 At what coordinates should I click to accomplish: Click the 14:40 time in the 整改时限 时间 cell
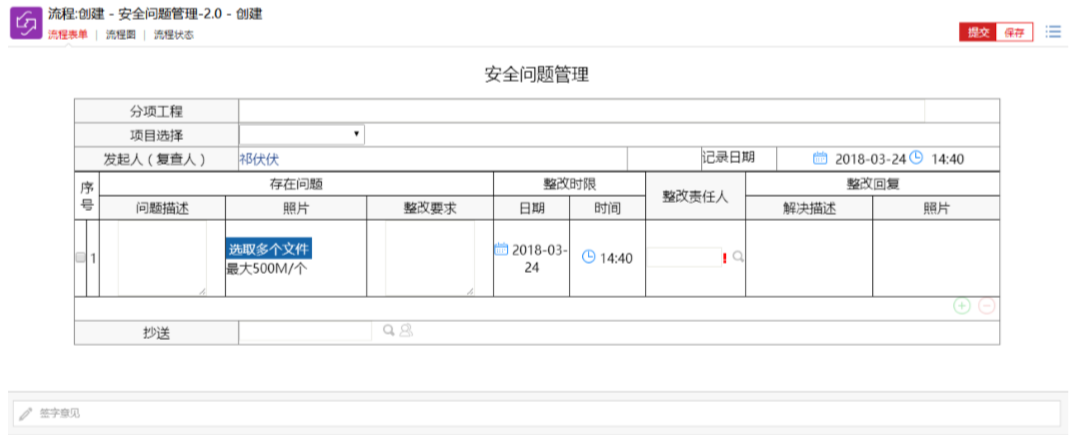[616, 258]
